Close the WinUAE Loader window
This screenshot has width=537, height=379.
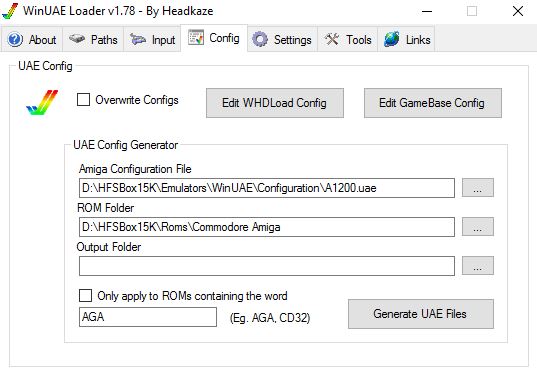(x=518, y=11)
